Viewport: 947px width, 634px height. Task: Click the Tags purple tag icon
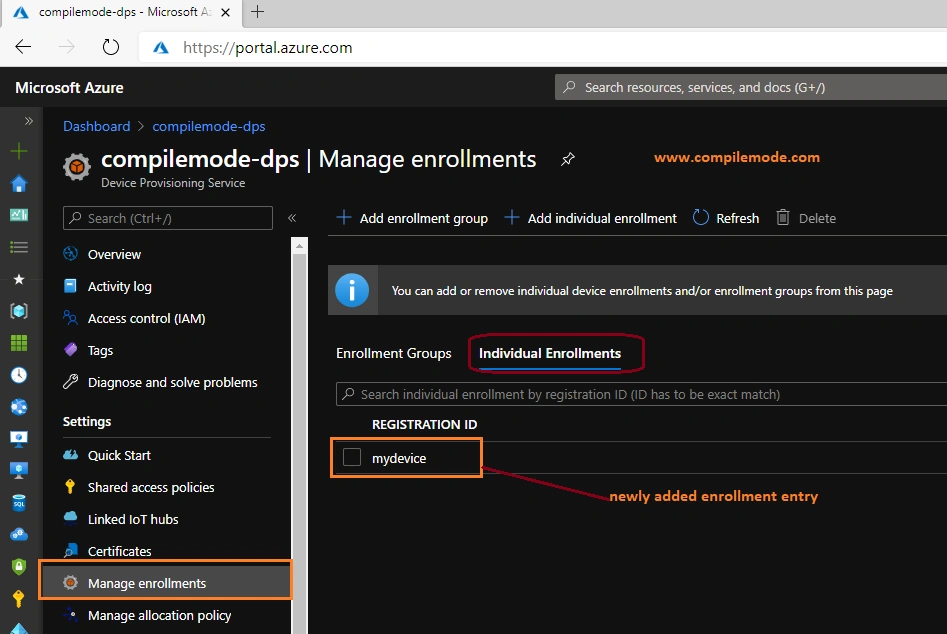point(71,350)
